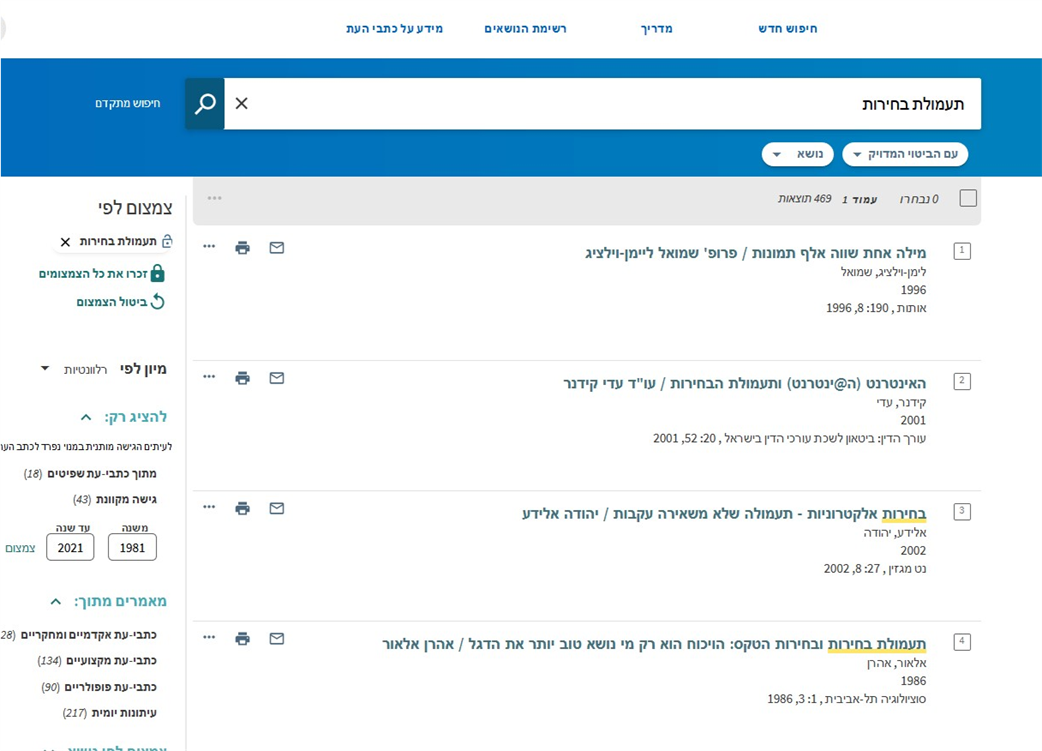
Task: Click the email icon for result 4
Action: [x=277, y=638]
